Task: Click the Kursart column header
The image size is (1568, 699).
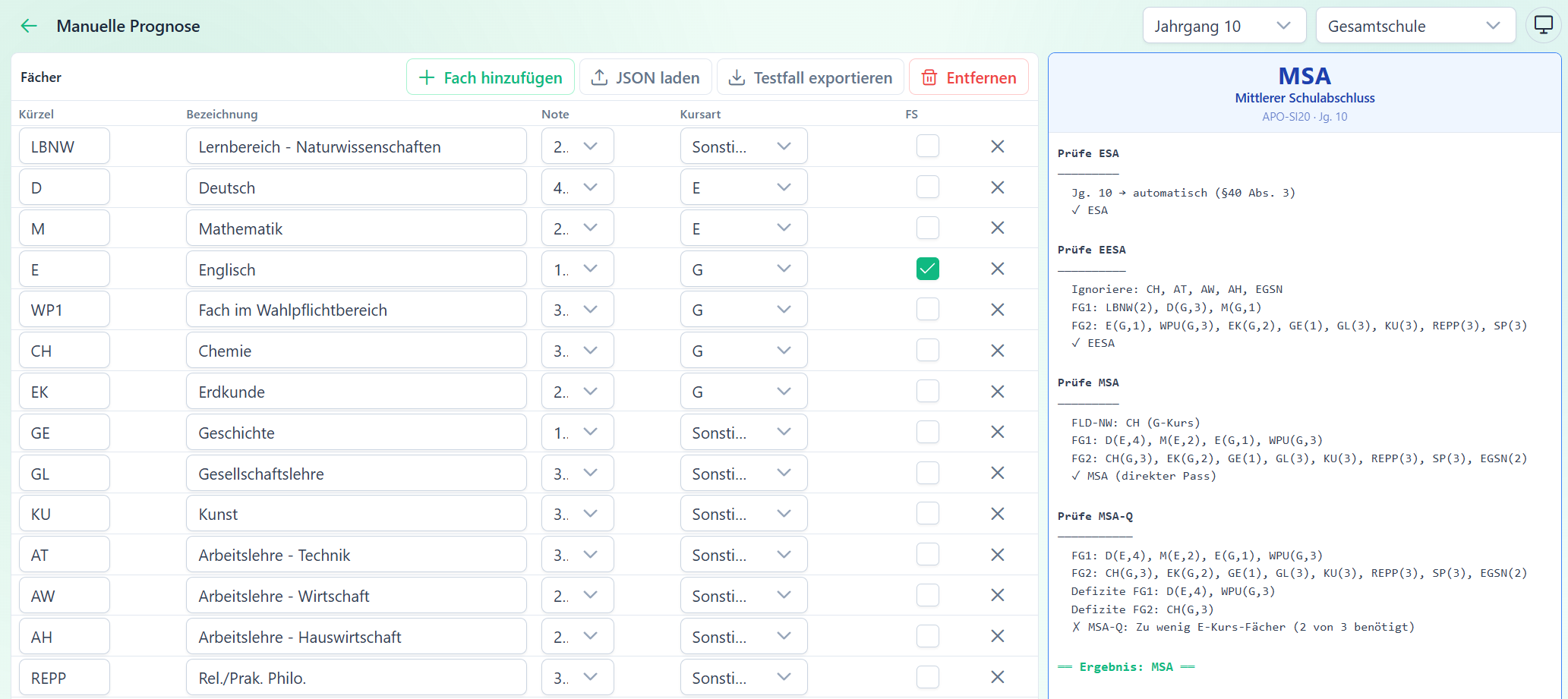Action: pyautogui.click(x=700, y=114)
